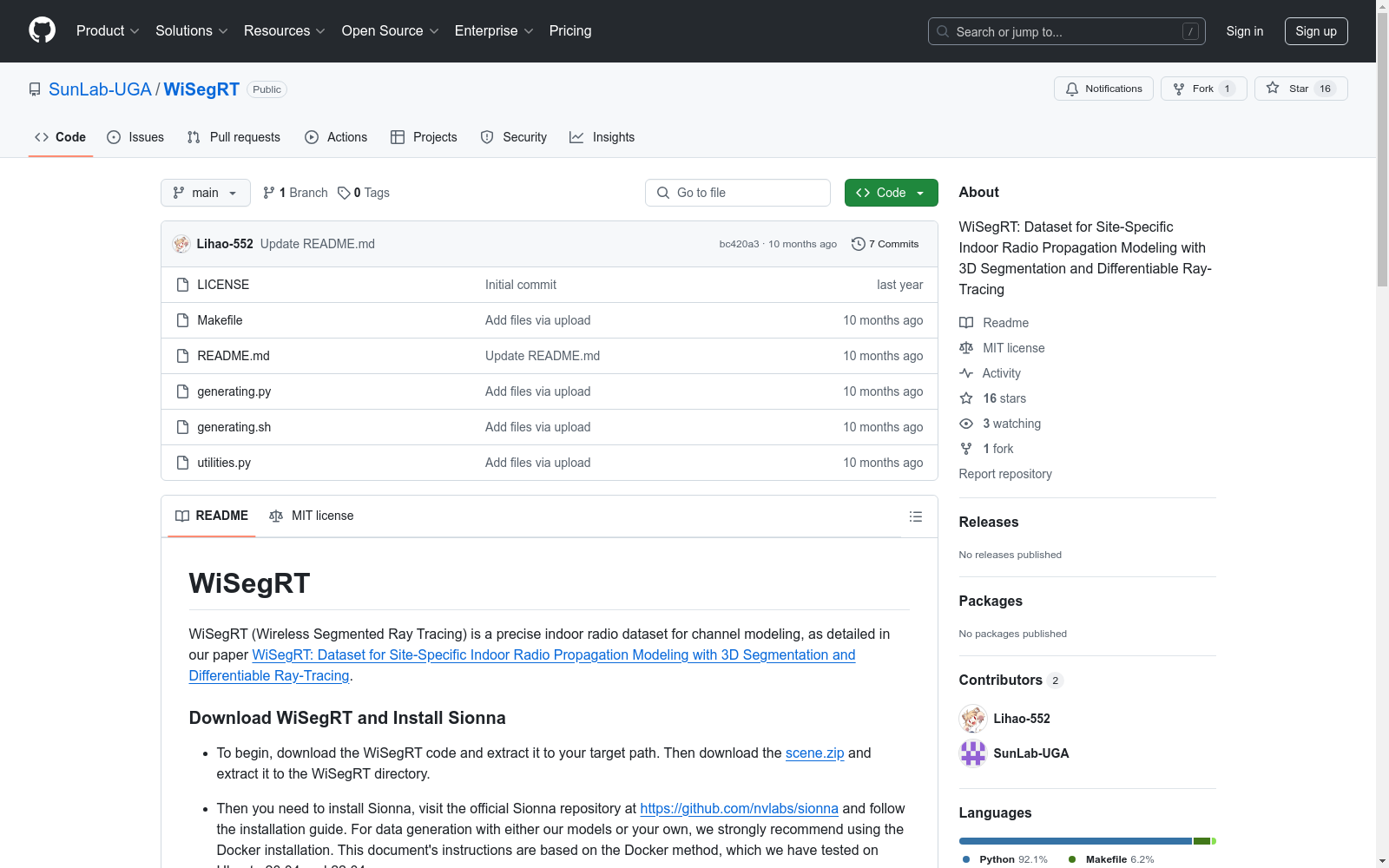Fork the WiSegRT repository
This screenshot has height=868, width=1389.
[x=1203, y=89]
